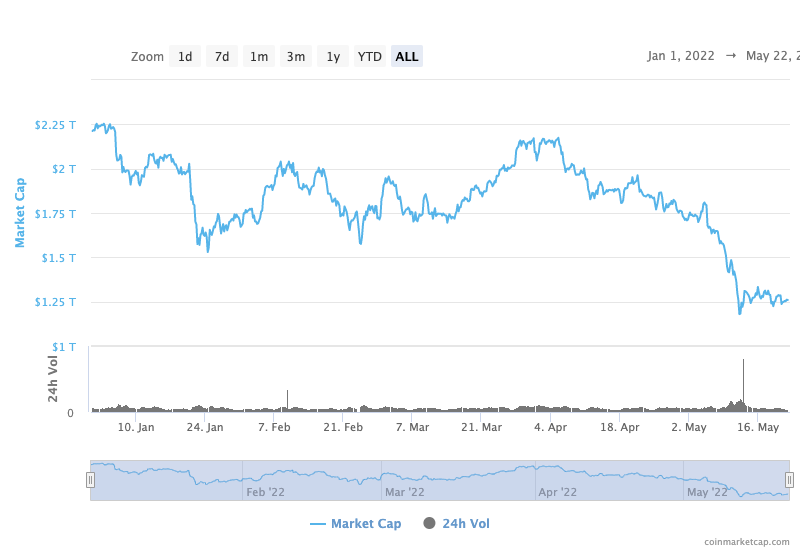This screenshot has height=550, width=800.
Task: Grab the left navigator range handle
Action: pos(90,480)
